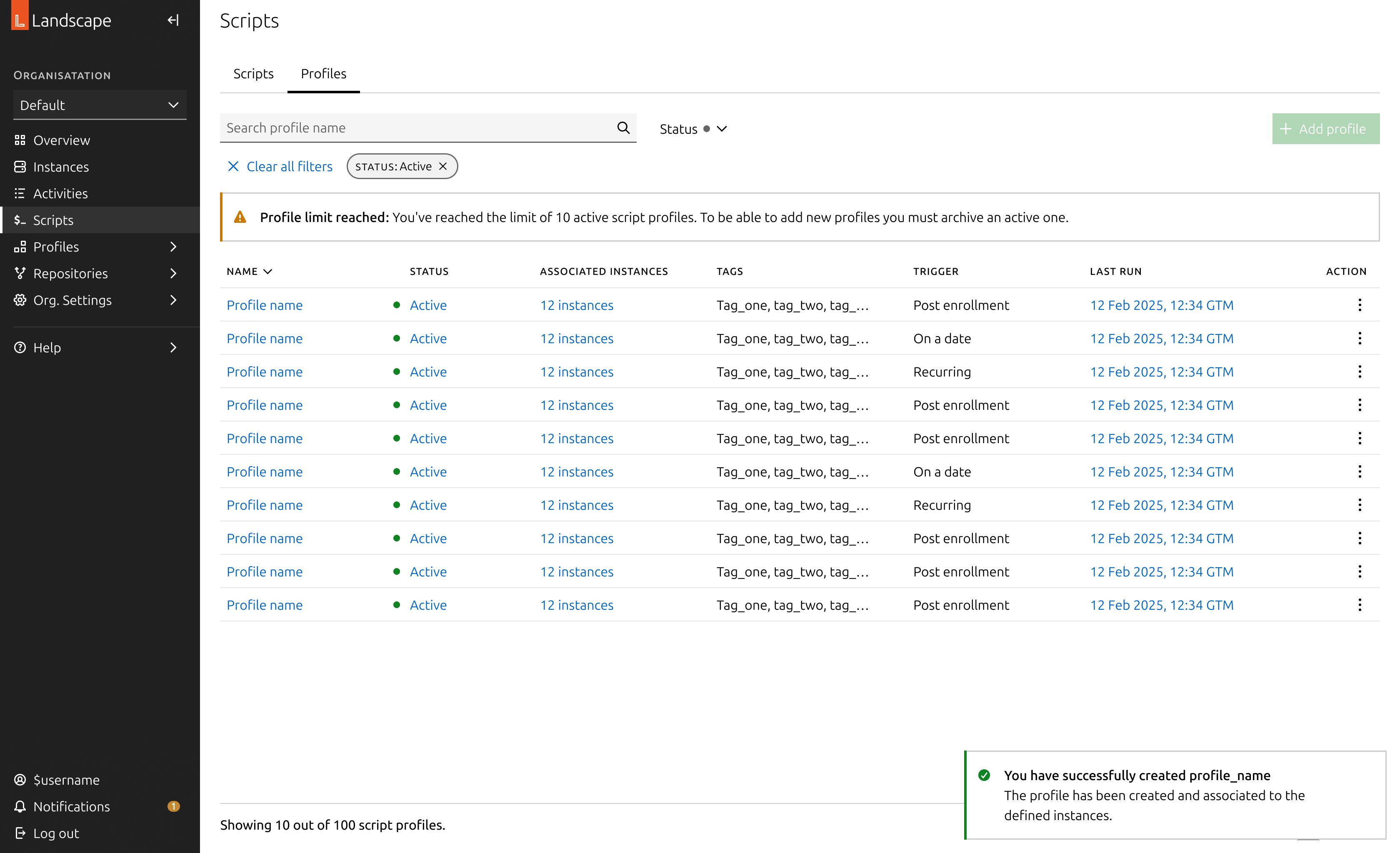Expand the Repositories sidebar submenu chevron
The width and height of the screenshot is (1400, 853).
(173, 273)
